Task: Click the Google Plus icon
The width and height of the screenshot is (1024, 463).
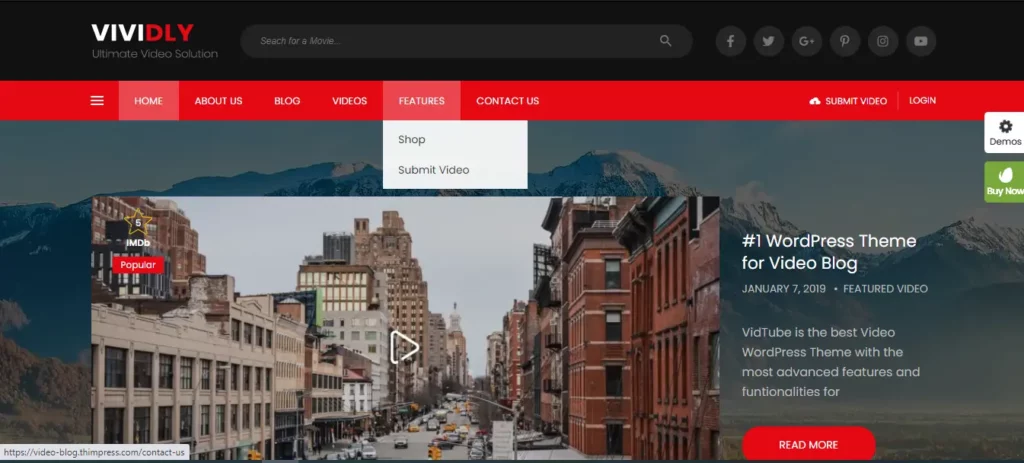Action: pos(806,41)
